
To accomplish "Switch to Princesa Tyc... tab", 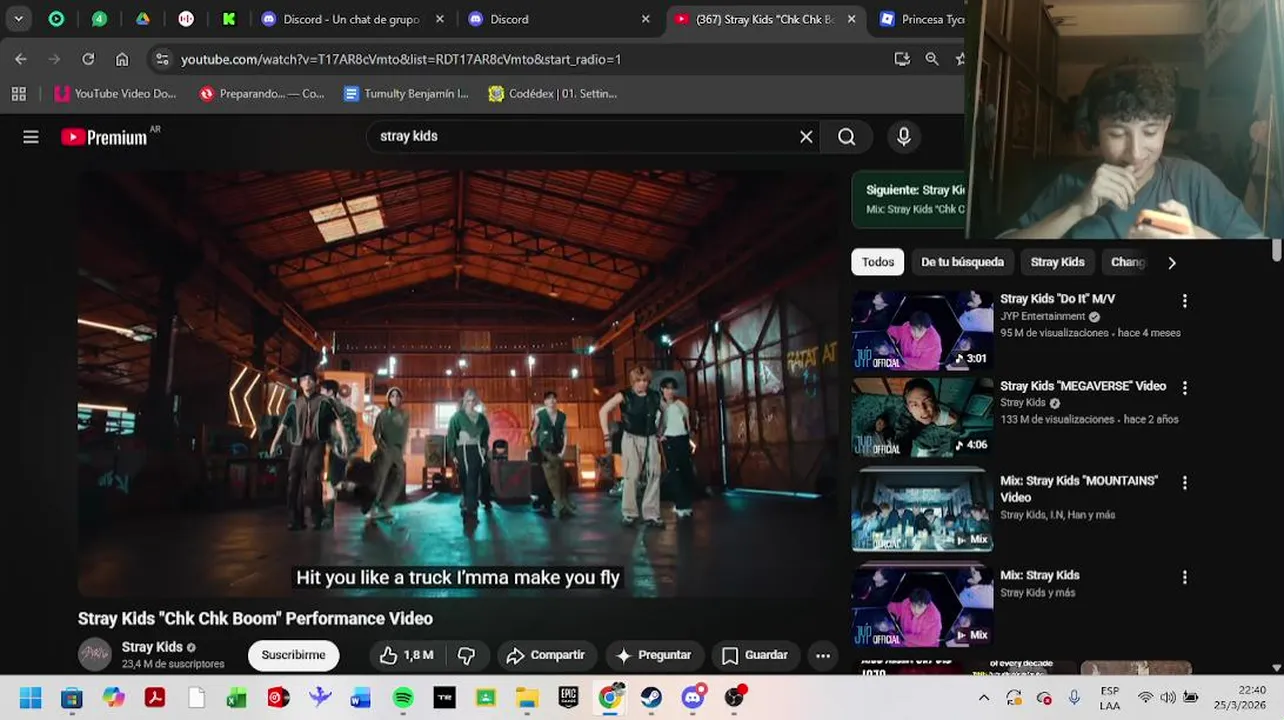I will click(920, 19).
